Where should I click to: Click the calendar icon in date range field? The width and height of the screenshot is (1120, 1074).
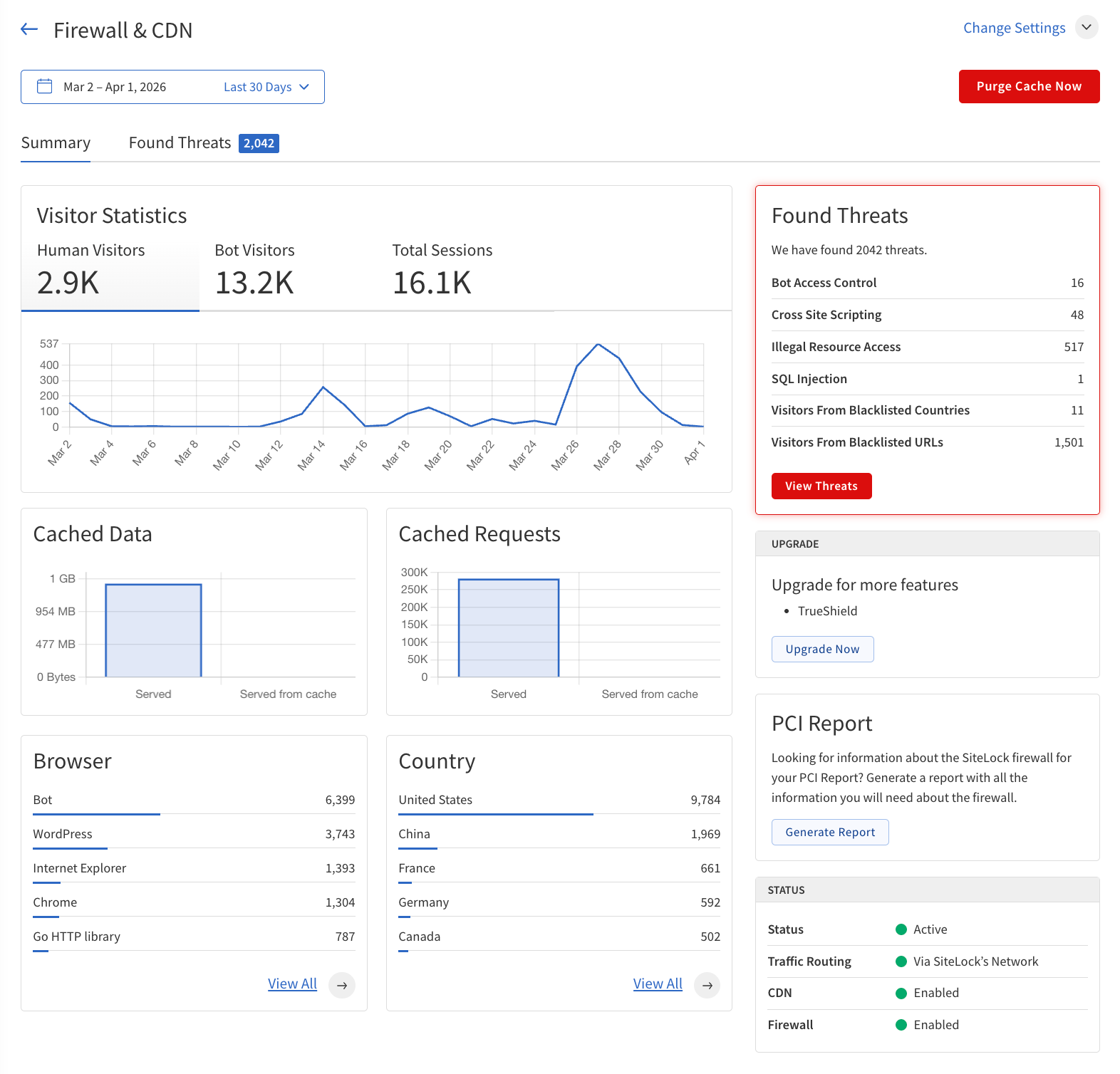coord(45,87)
